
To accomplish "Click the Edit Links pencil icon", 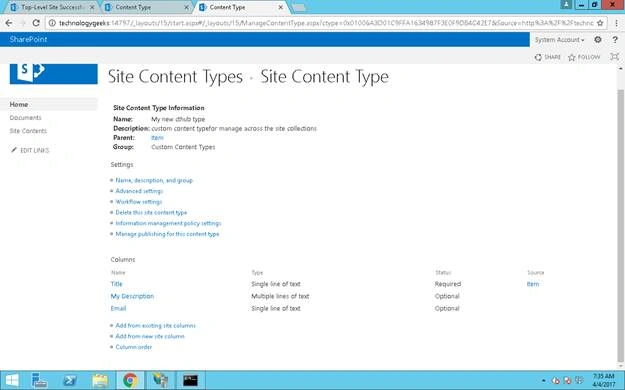I will coord(14,150).
